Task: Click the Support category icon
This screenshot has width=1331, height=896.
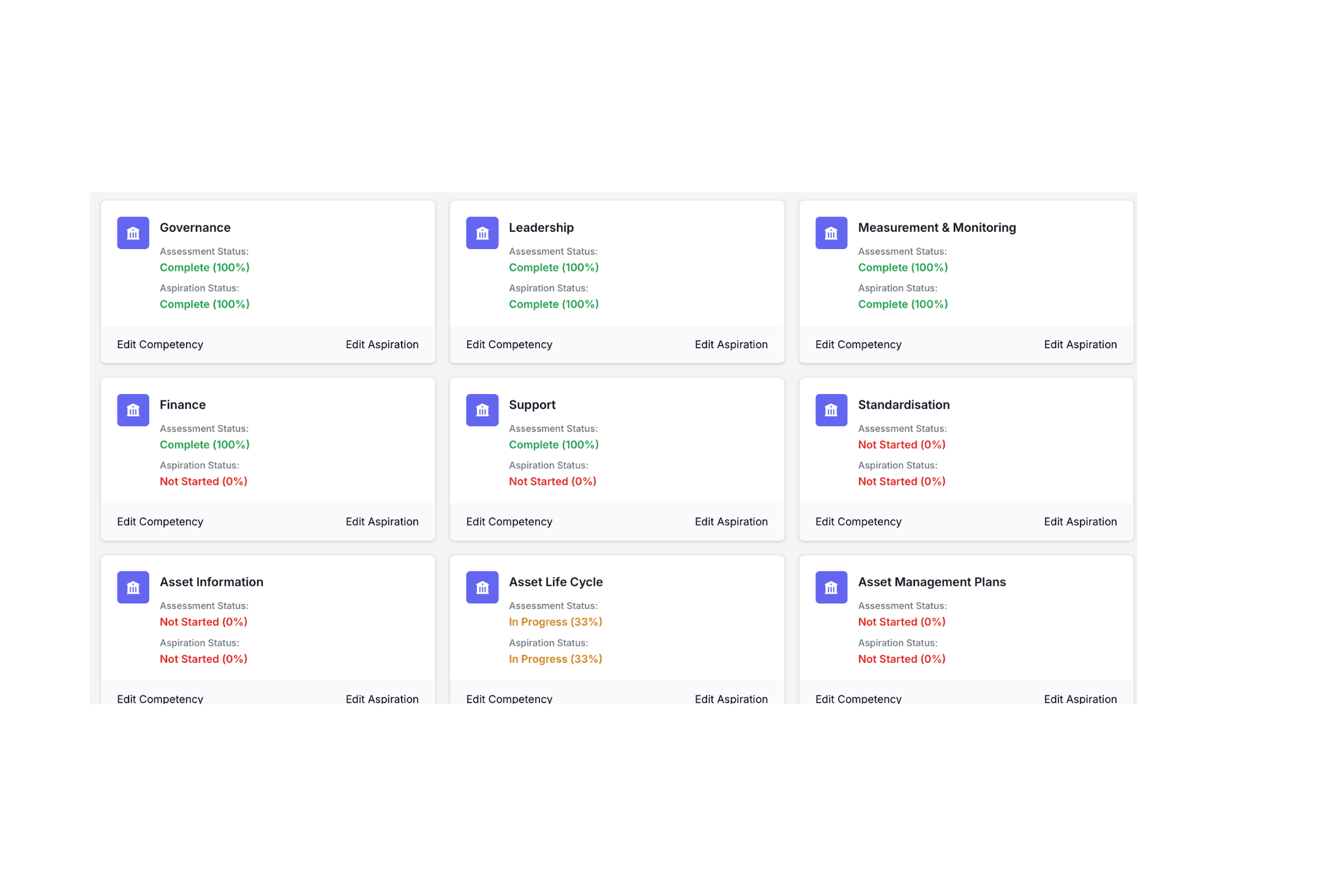Action: click(x=482, y=410)
